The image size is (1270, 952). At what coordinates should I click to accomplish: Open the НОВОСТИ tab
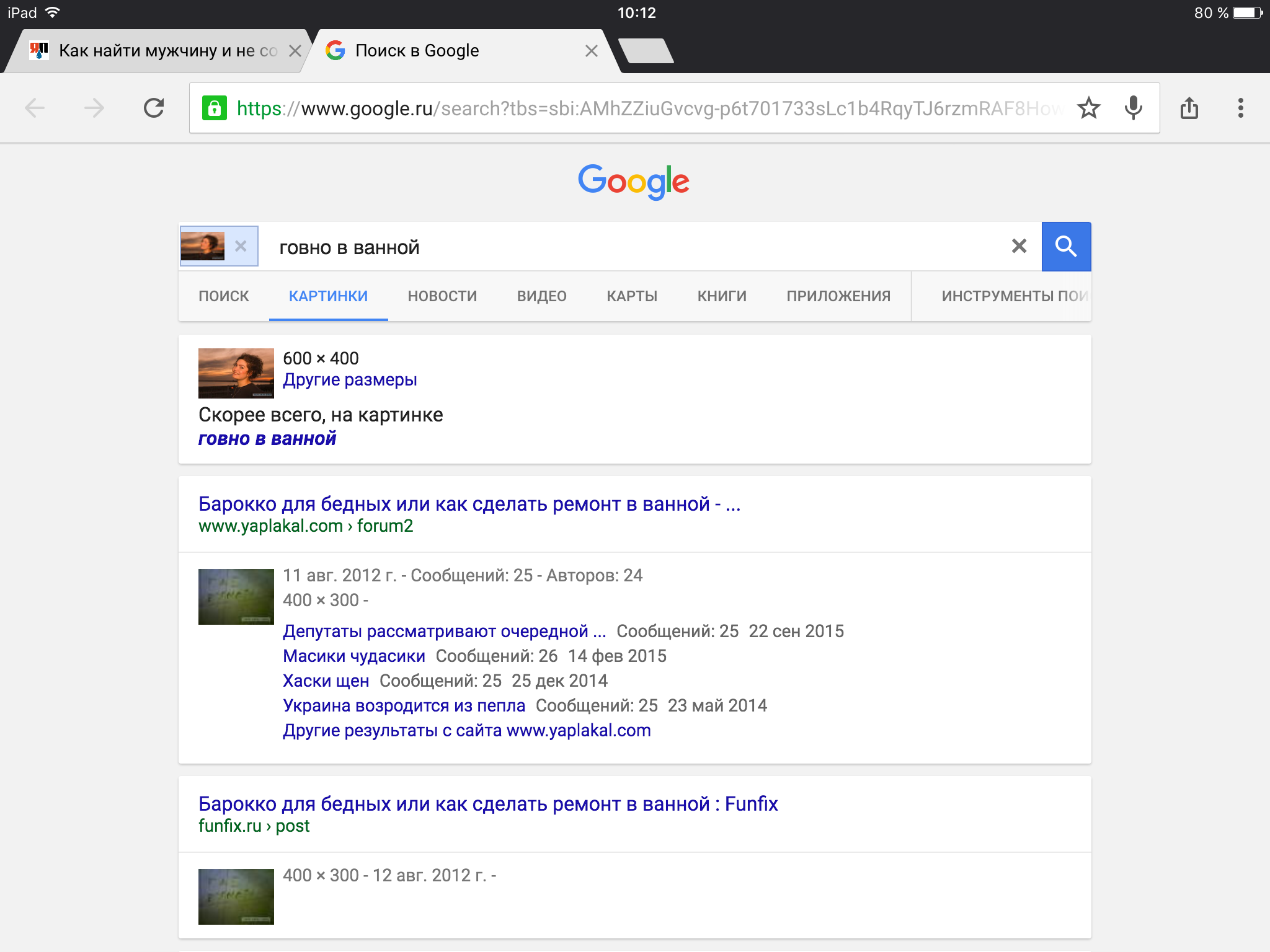click(x=443, y=296)
